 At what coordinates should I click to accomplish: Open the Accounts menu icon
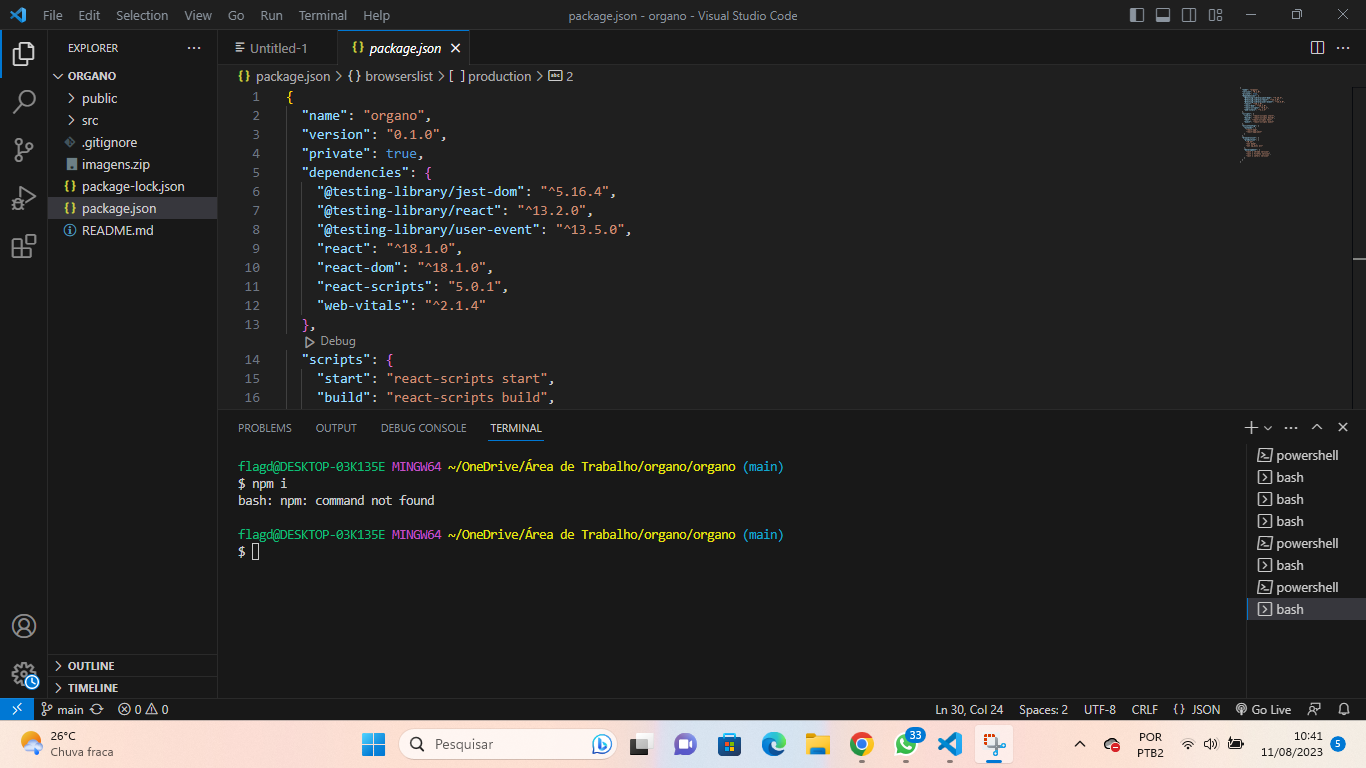(24, 626)
